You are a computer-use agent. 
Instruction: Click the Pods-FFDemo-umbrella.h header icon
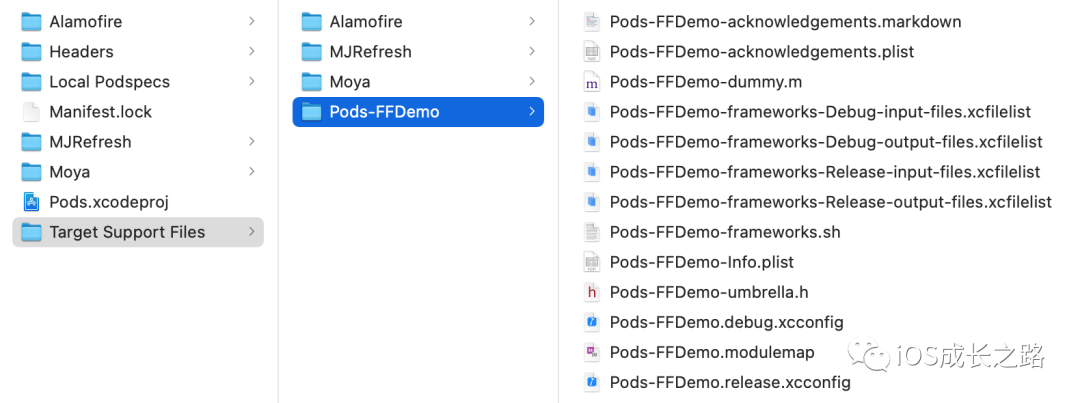point(591,292)
